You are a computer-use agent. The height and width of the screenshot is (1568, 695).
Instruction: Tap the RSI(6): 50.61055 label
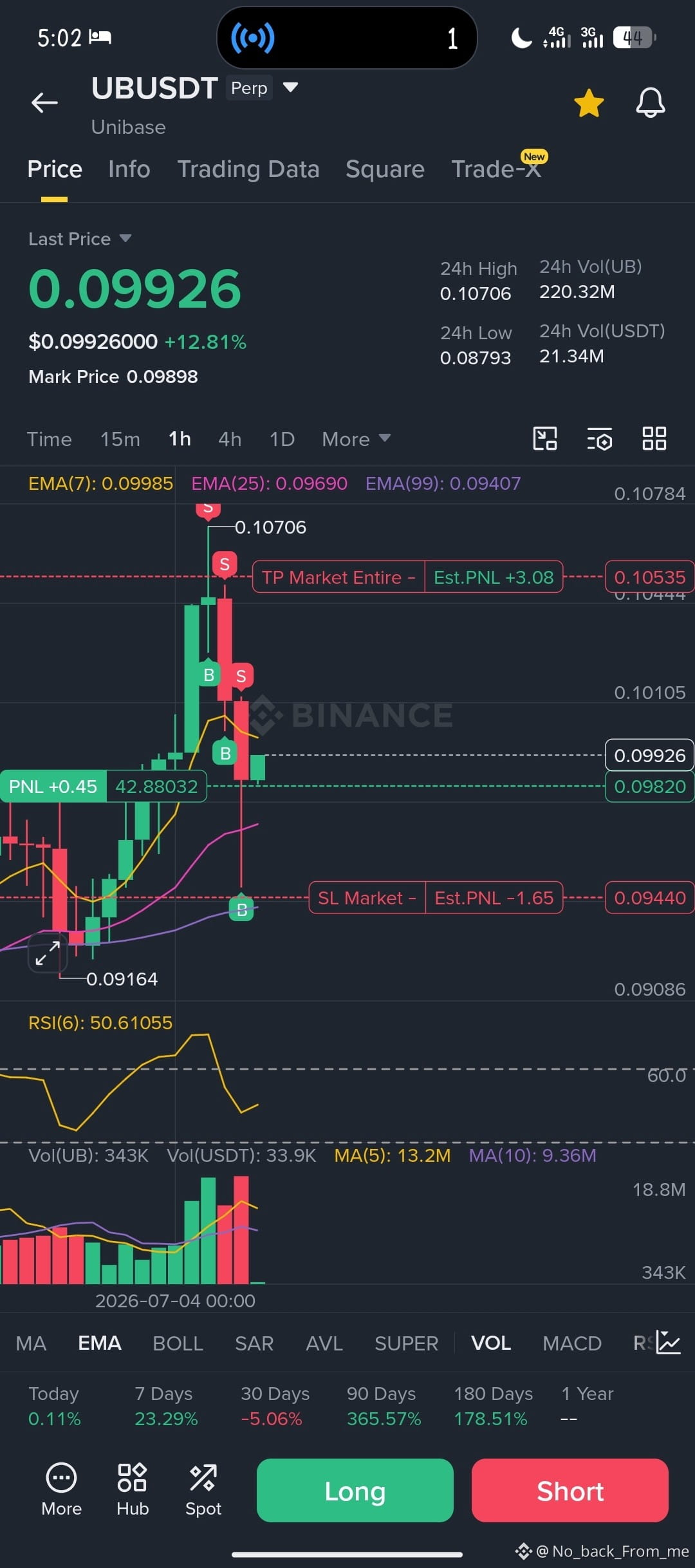click(x=100, y=1023)
